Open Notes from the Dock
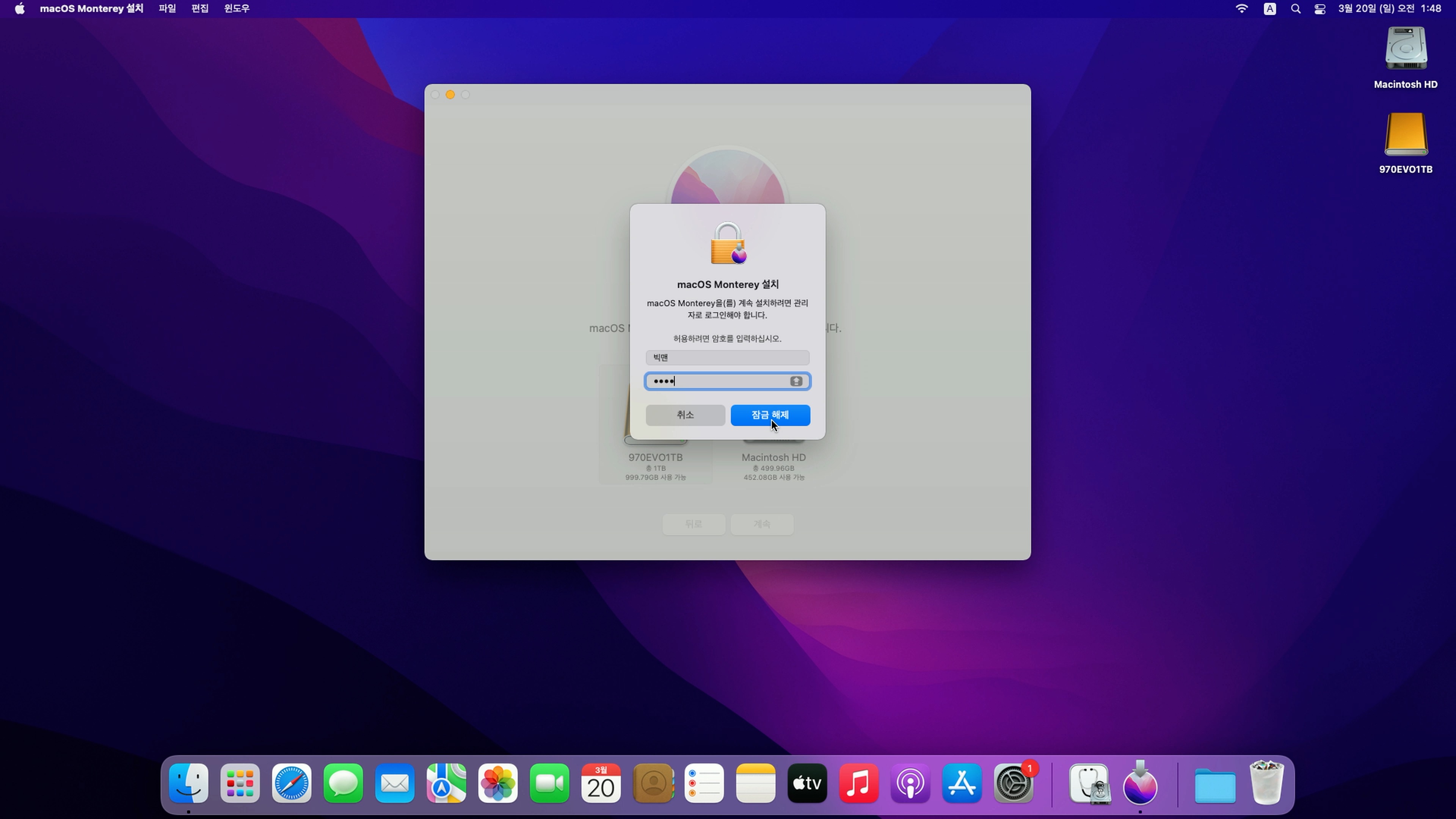 tap(756, 783)
